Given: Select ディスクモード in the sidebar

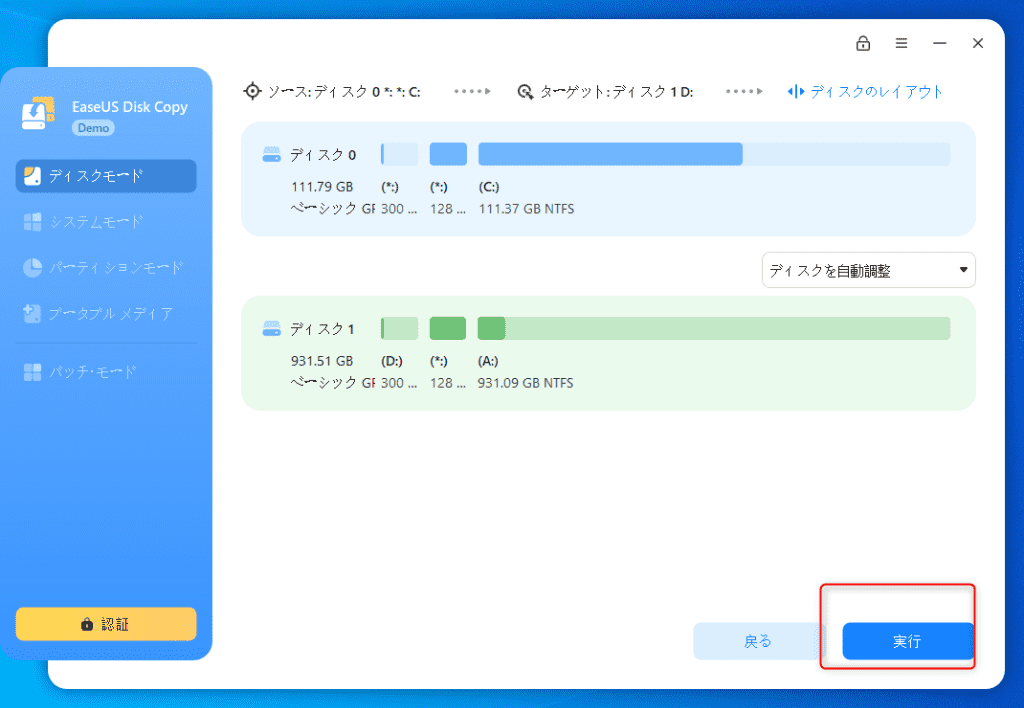Looking at the screenshot, I should tap(106, 176).
